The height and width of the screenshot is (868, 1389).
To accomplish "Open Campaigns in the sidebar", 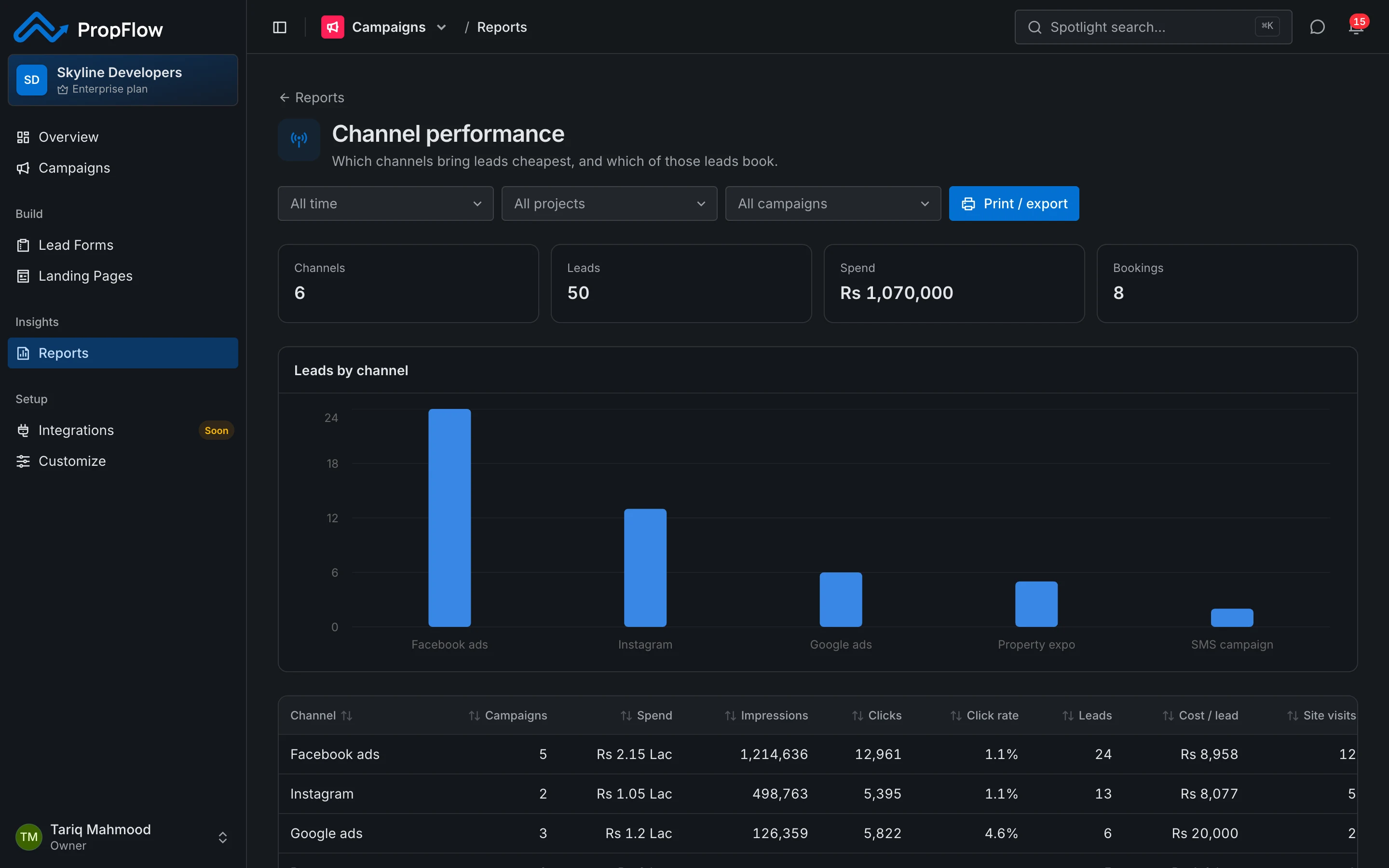I will pos(123,168).
